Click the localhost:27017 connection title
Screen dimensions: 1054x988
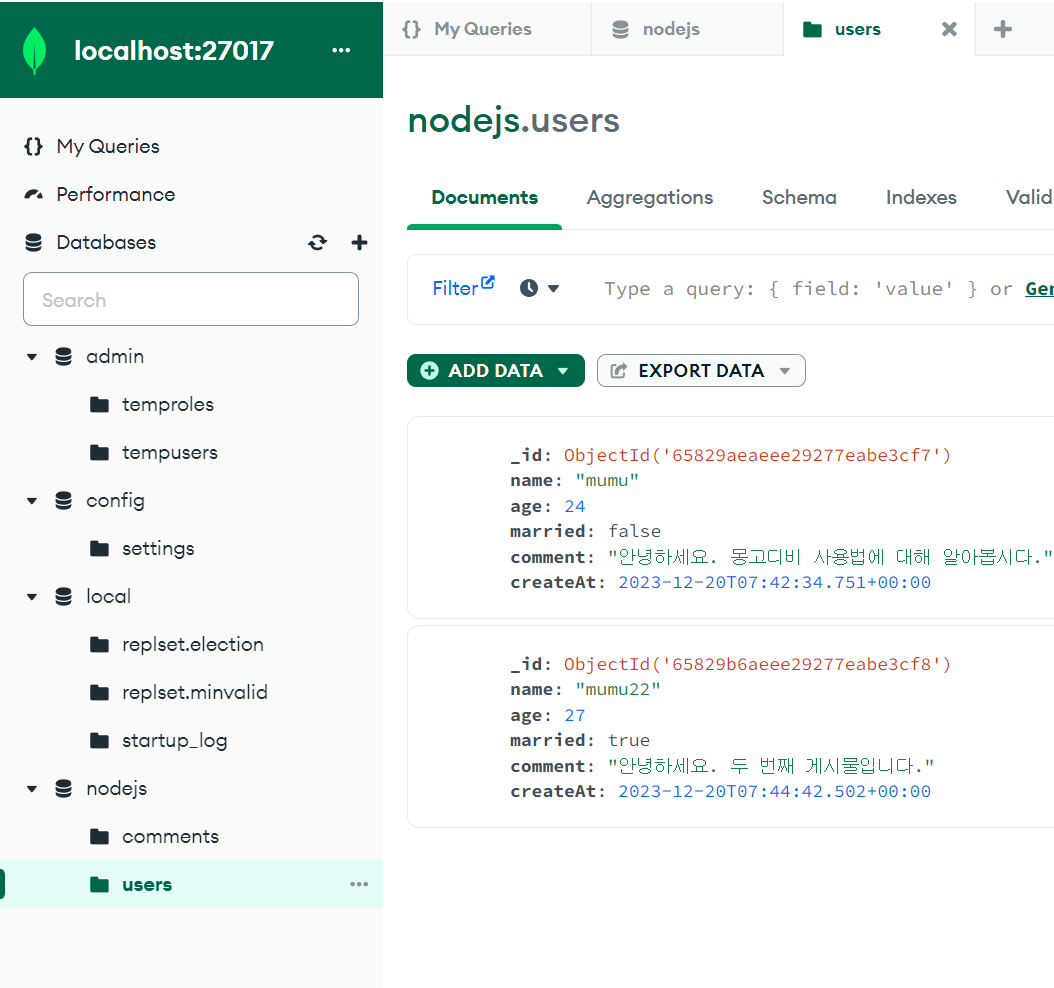point(173,50)
